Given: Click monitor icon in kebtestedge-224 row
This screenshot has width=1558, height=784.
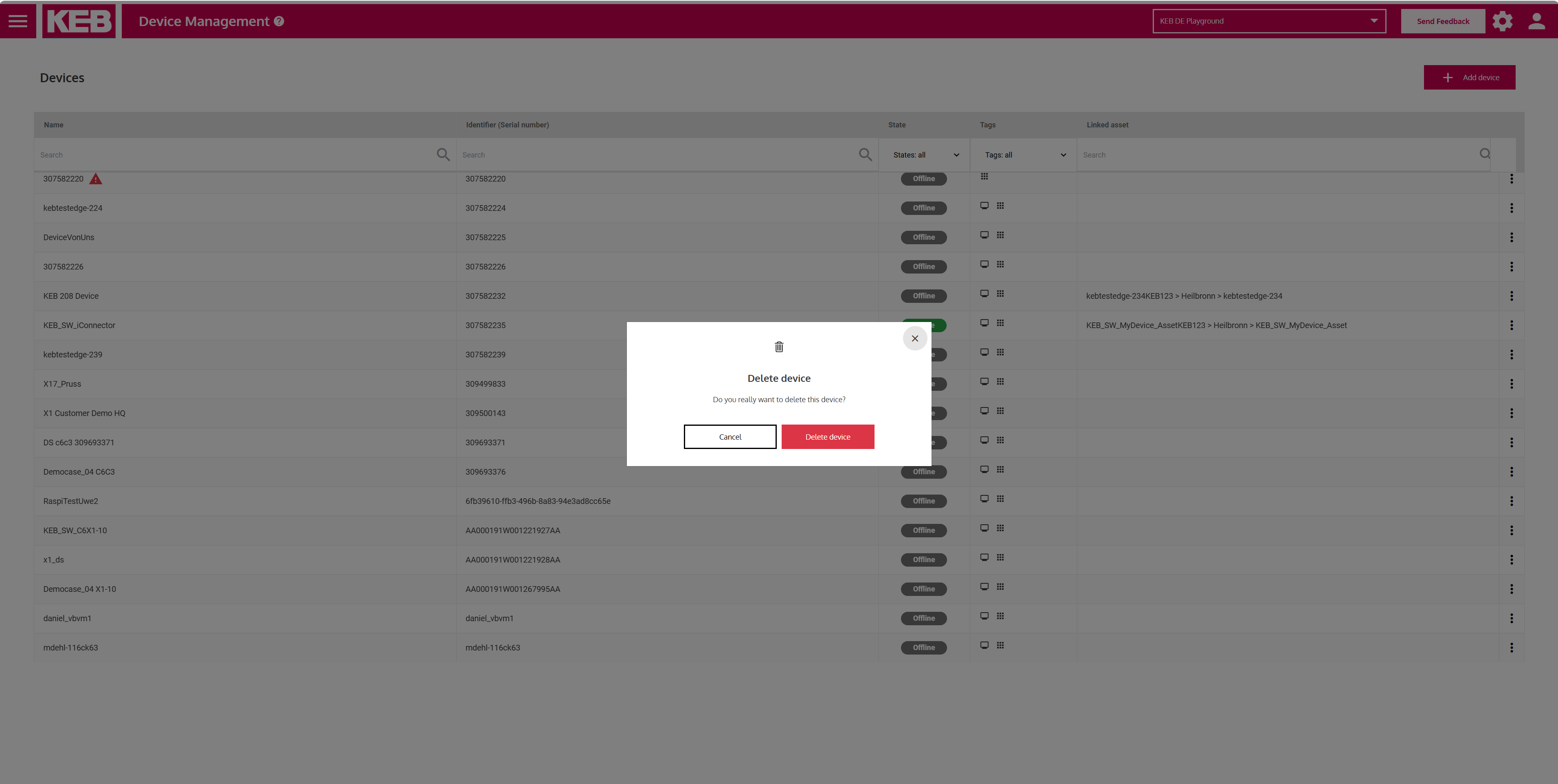Looking at the screenshot, I should point(984,206).
